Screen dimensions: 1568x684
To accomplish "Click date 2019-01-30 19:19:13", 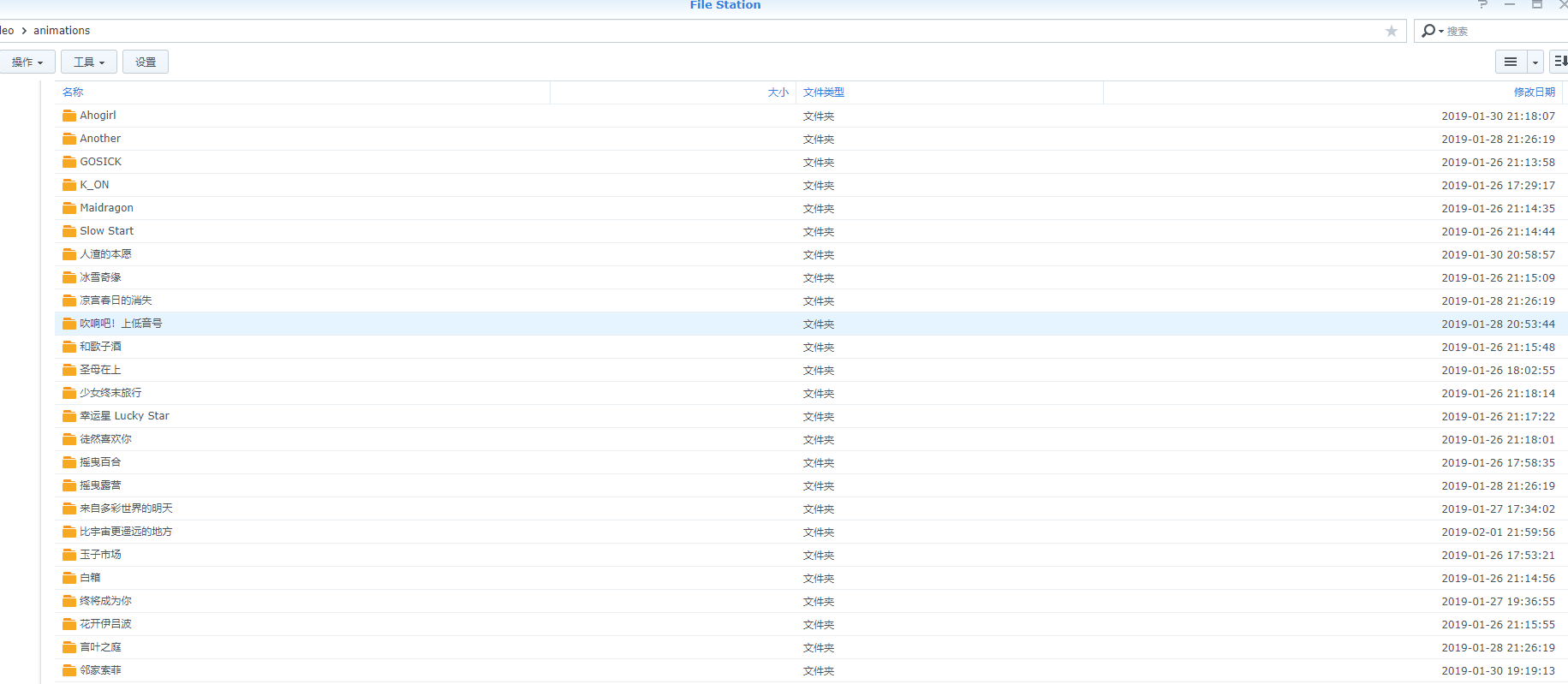I will [x=1498, y=671].
